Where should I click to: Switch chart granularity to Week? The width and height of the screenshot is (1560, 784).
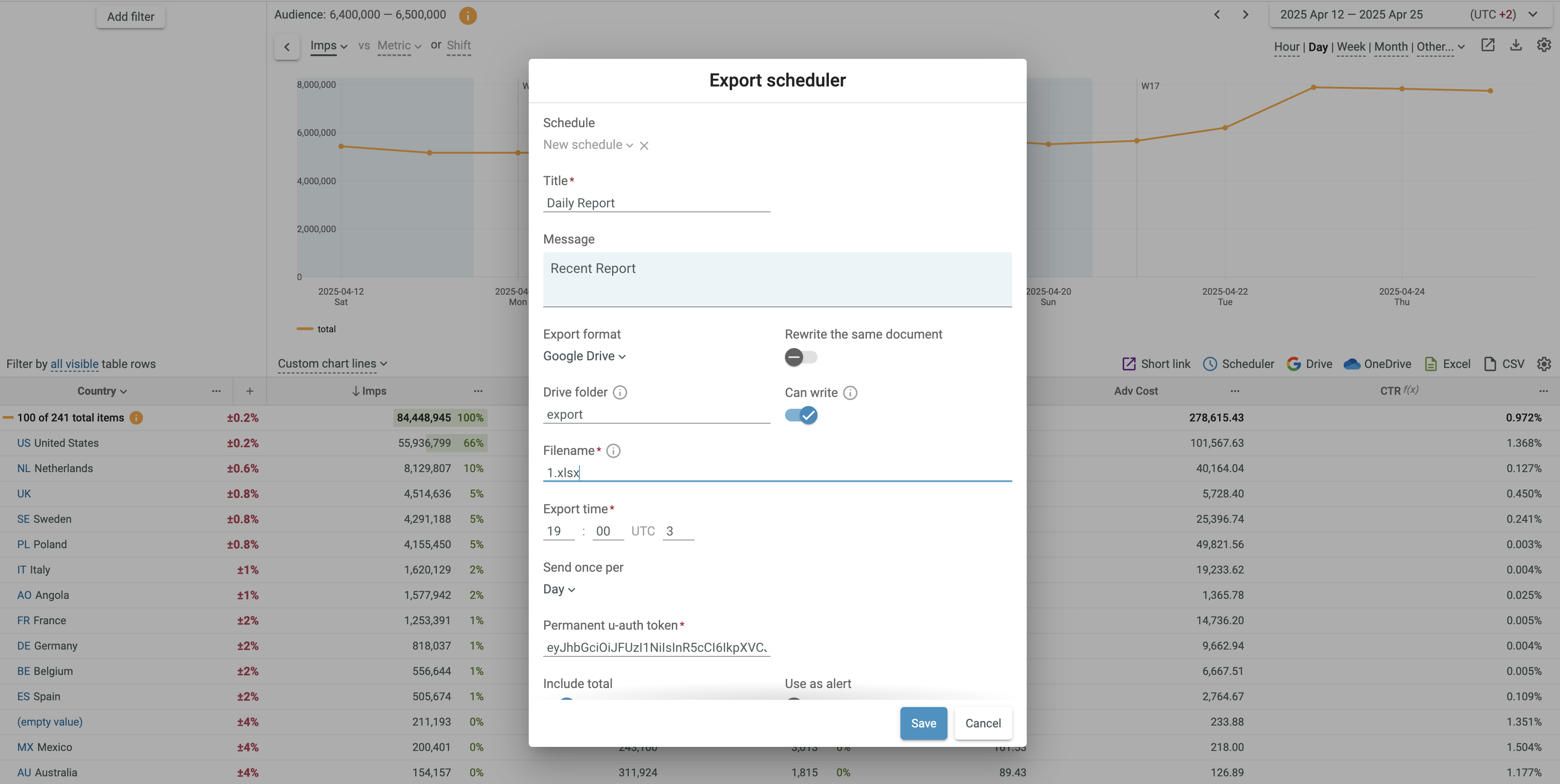[1350, 47]
